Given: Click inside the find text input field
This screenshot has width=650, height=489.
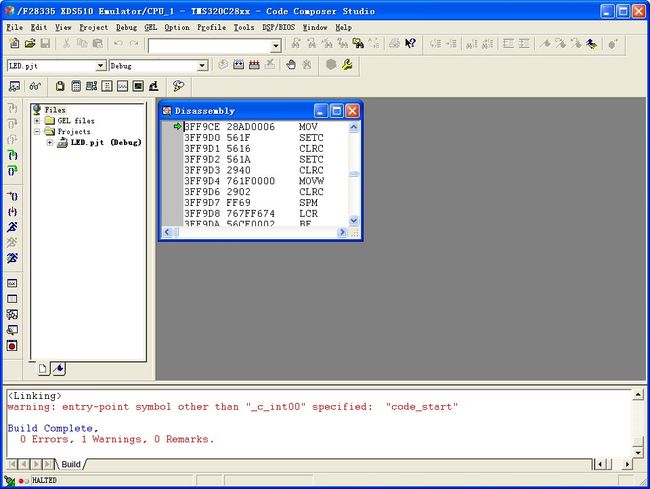Looking at the screenshot, I should click(x=210, y=46).
